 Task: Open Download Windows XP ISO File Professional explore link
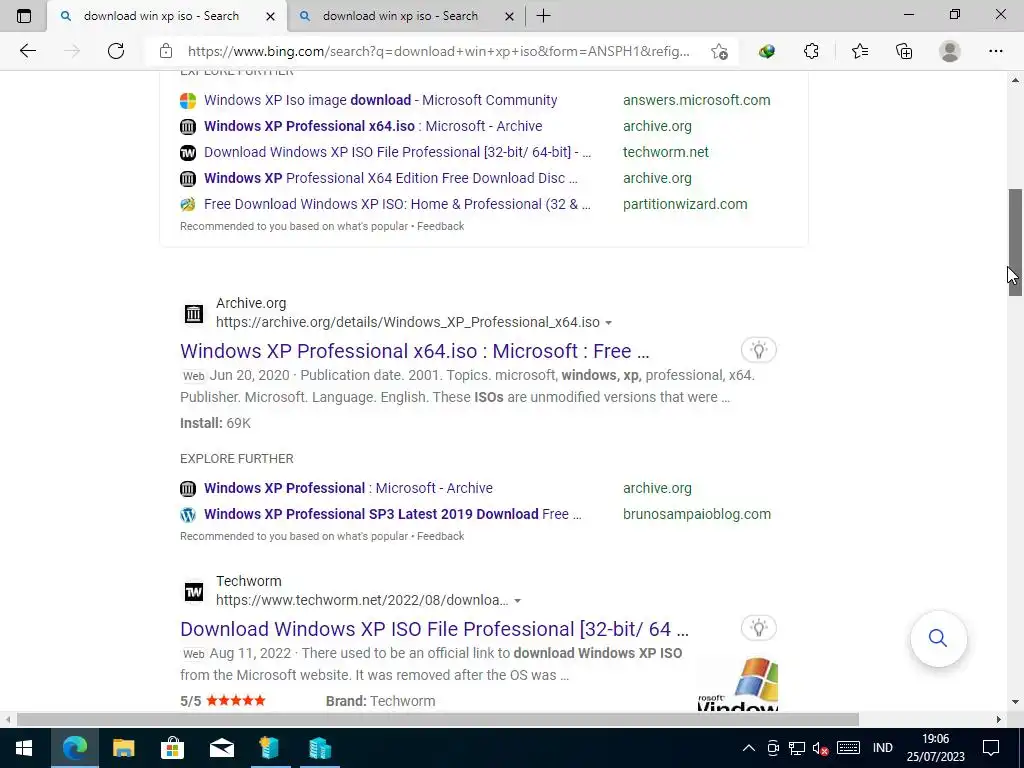[x=397, y=152]
